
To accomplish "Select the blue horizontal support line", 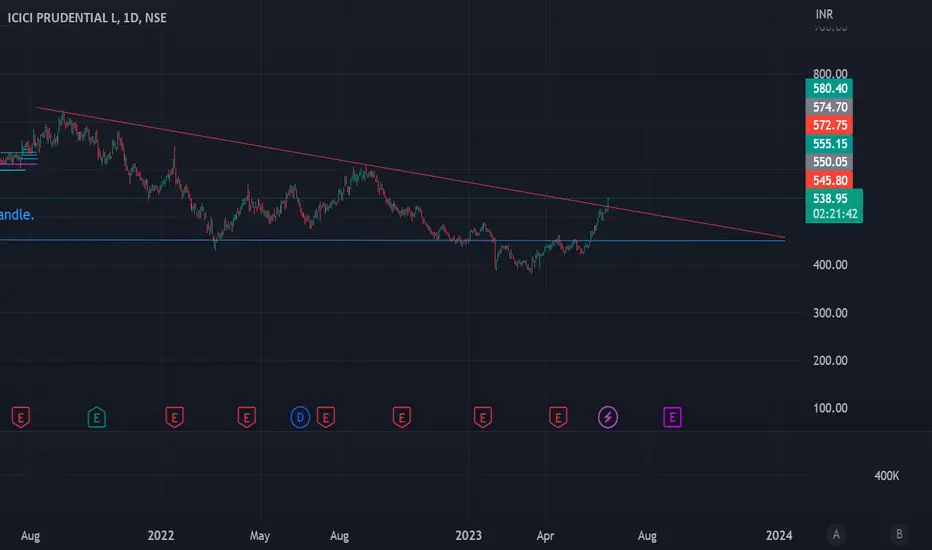I will 392,240.
